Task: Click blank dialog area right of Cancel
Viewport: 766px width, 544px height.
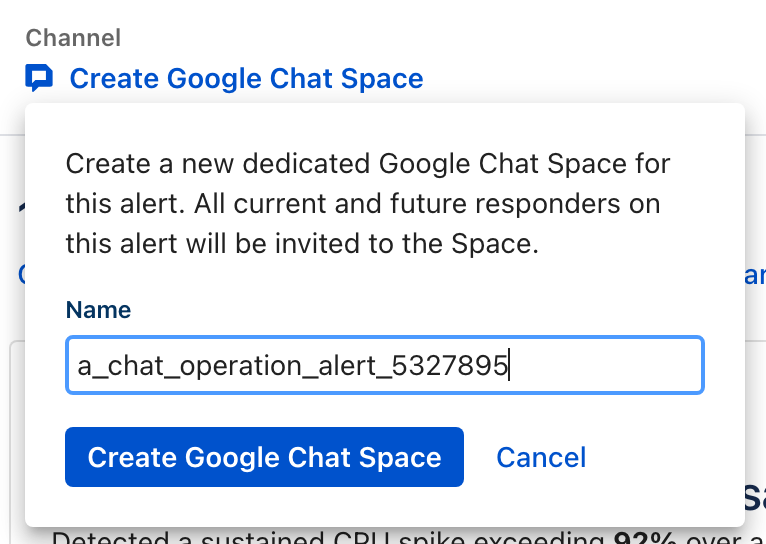Action: pyautogui.click(x=660, y=457)
